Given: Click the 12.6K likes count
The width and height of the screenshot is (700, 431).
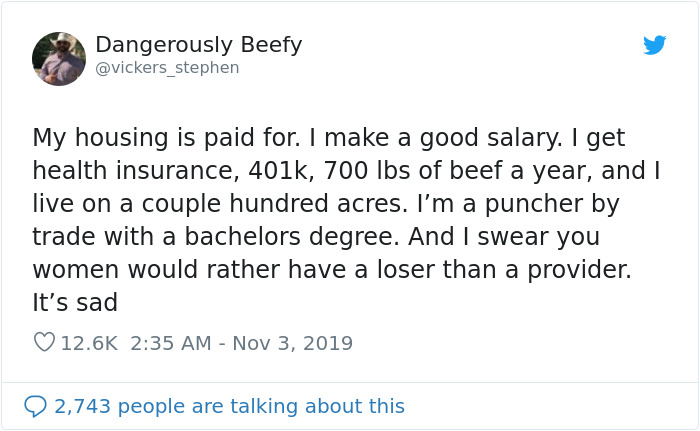Looking at the screenshot, I should click(89, 343).
